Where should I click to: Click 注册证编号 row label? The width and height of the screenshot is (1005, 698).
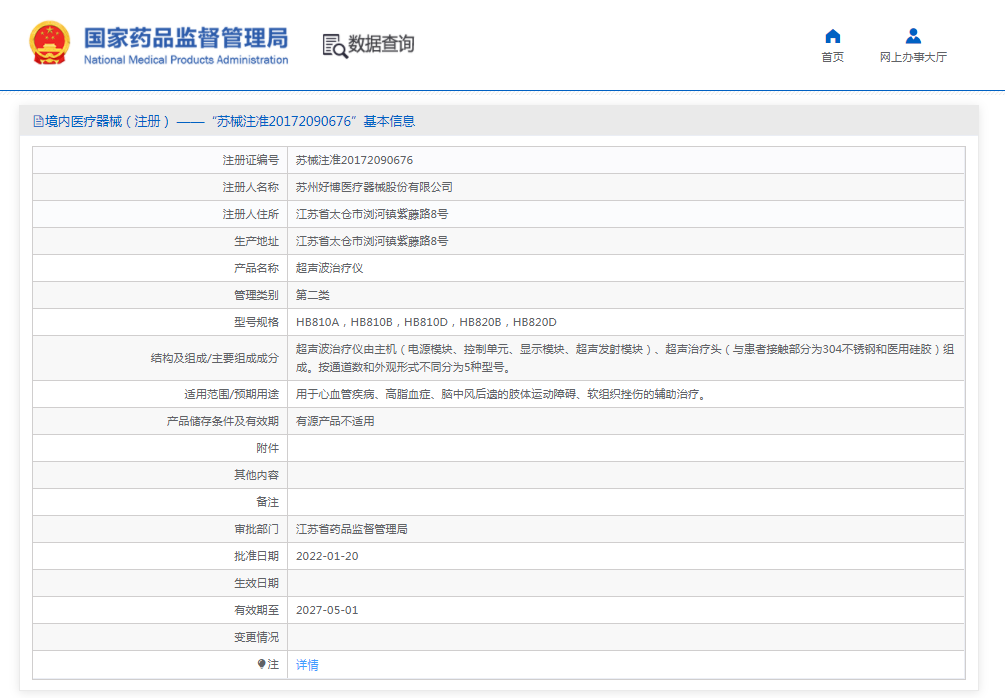(251, 160)
